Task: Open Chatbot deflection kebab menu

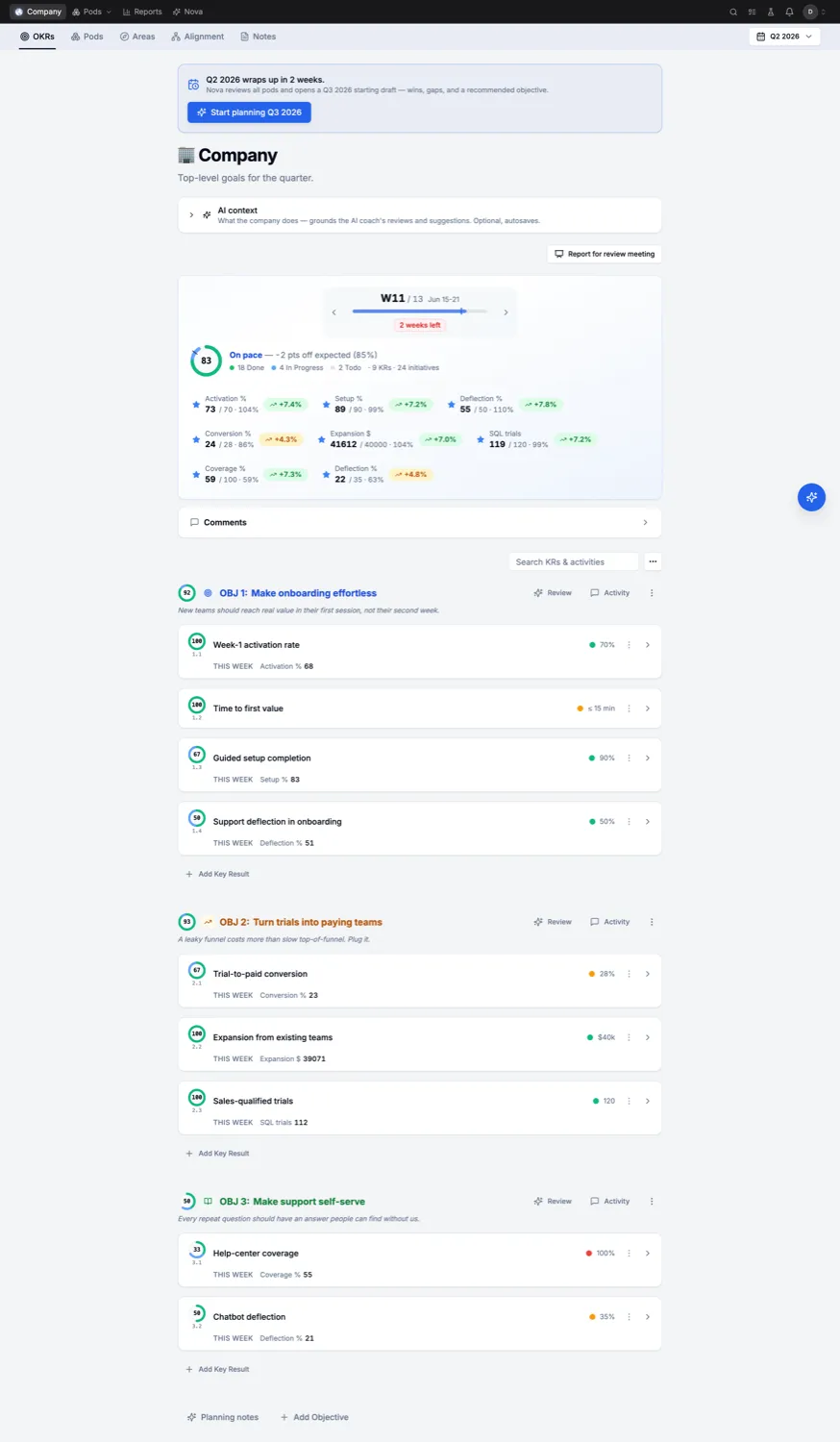Action: pyautogui.click(x=630, y=1317)
